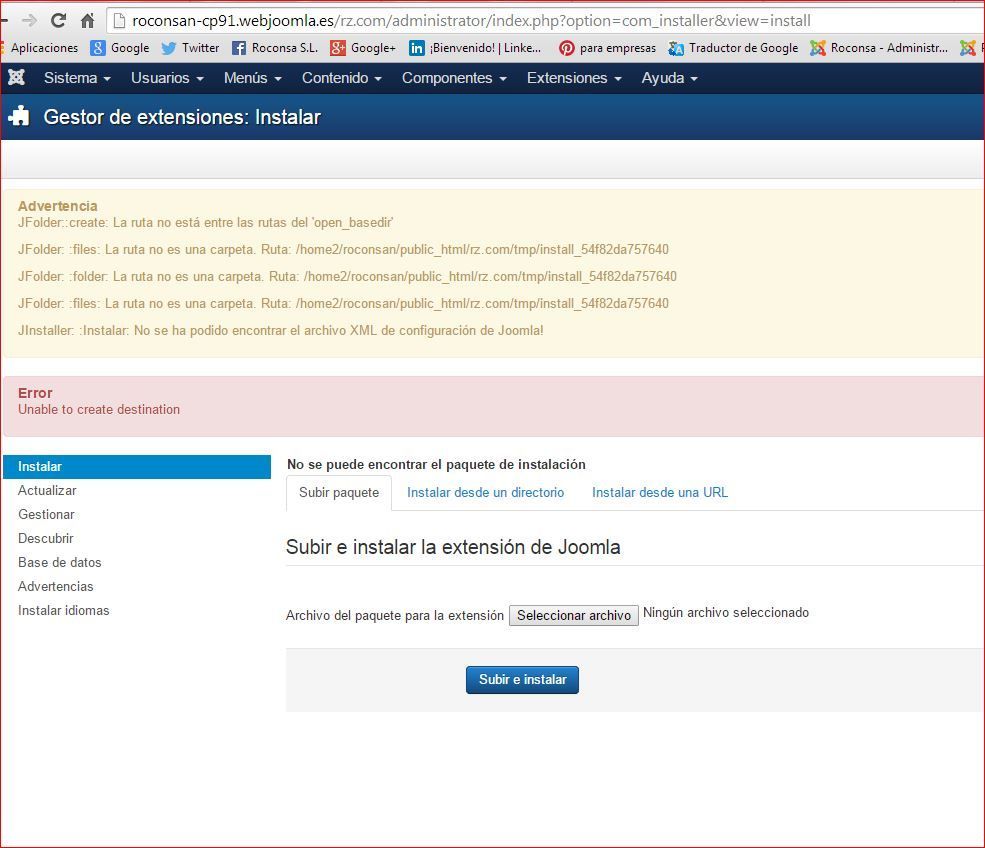Screen dimensions: 985x848
Task: Click 'No se puede encontrar el paquete' message
Action: click(436, 464)
